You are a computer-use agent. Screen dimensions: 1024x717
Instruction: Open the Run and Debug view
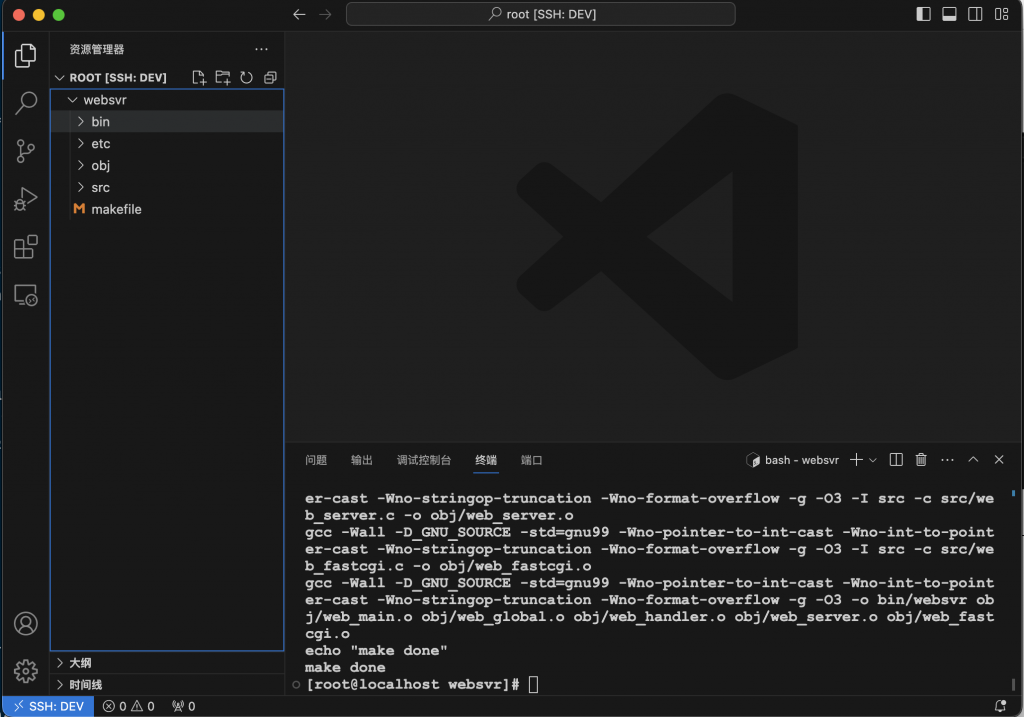tap(26, 199)
